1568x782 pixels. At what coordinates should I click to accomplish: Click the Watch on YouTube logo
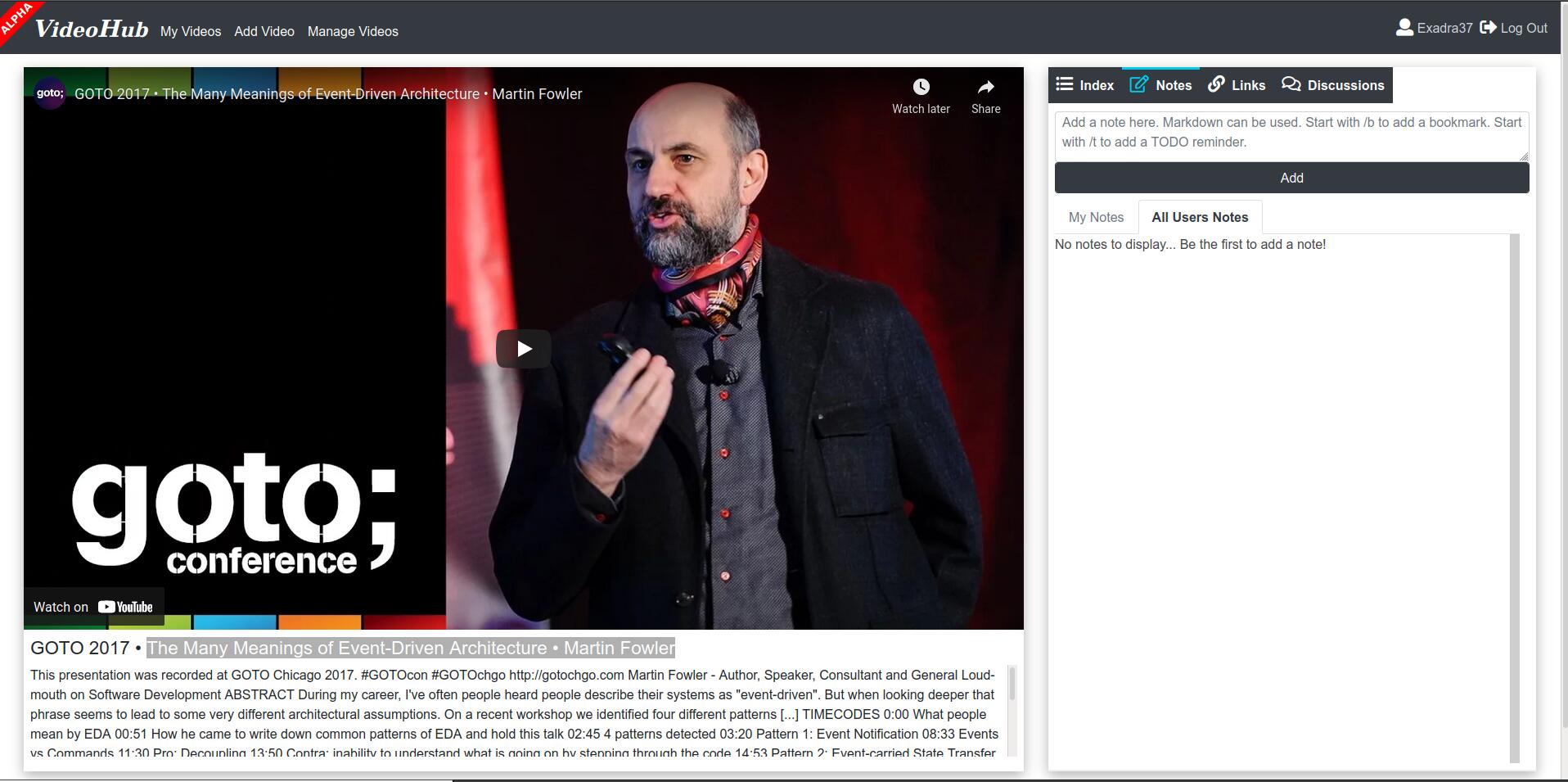pos(125,607)
